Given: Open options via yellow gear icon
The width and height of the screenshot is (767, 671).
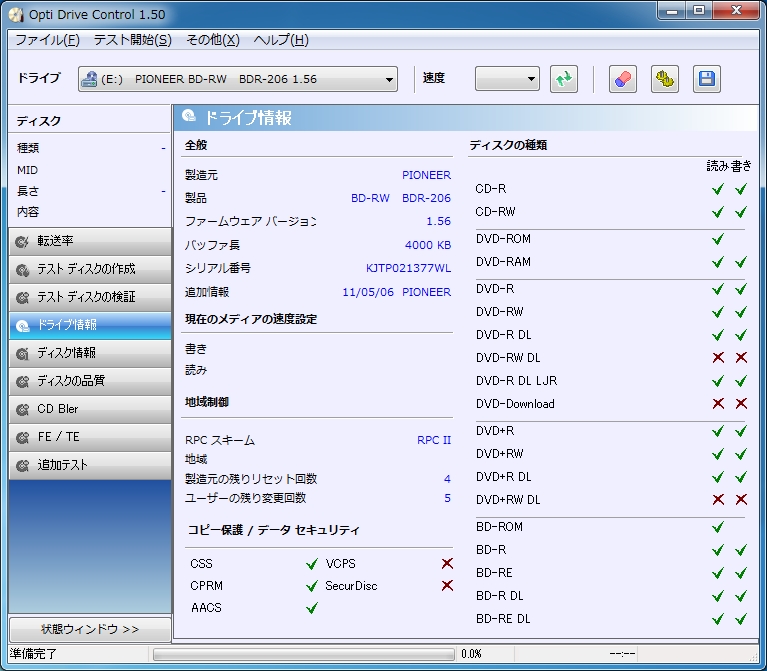Looking at the screenshot, I should coord(665,79).
